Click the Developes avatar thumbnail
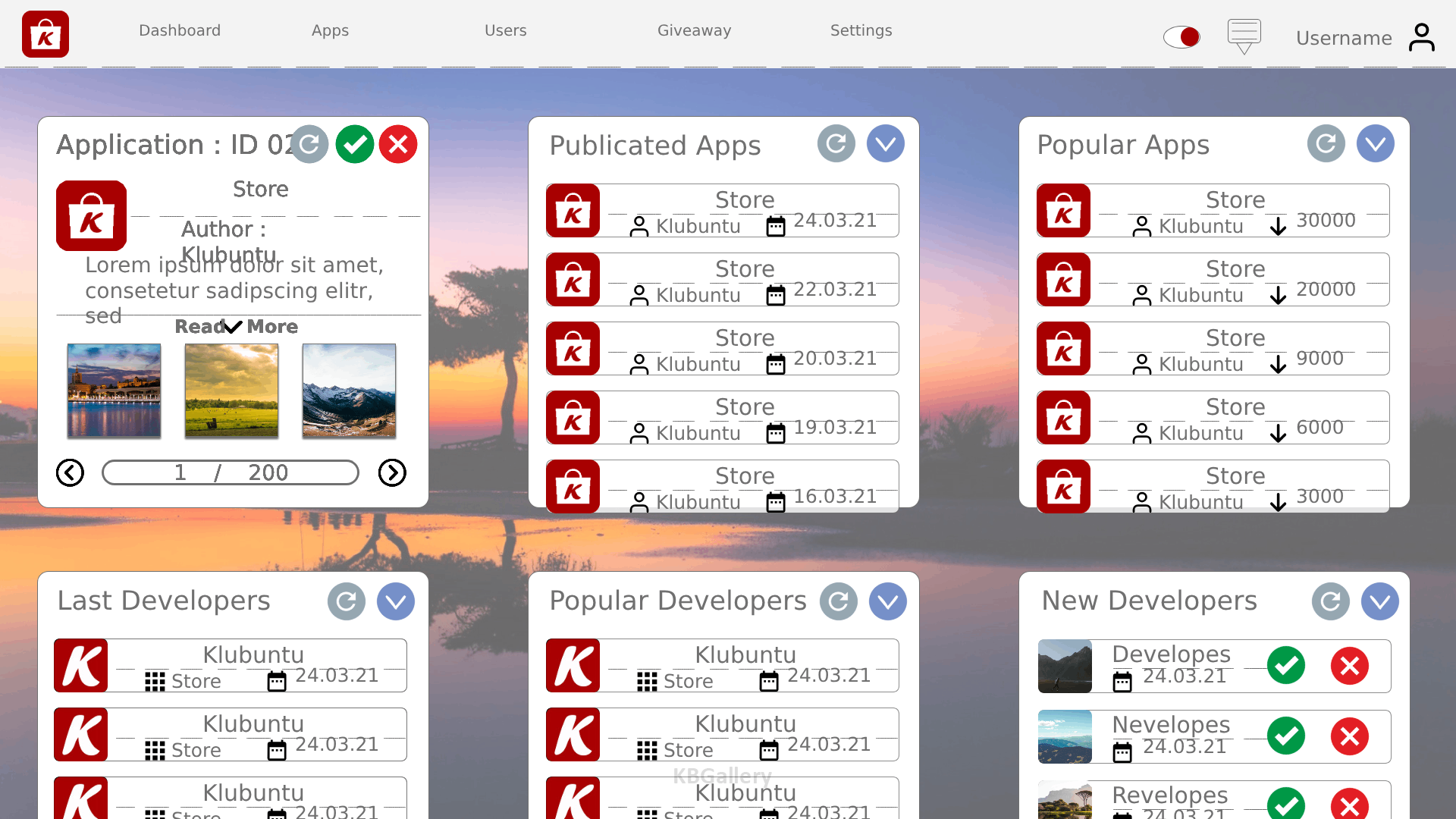1456x819 pixels. [1065, 666]
